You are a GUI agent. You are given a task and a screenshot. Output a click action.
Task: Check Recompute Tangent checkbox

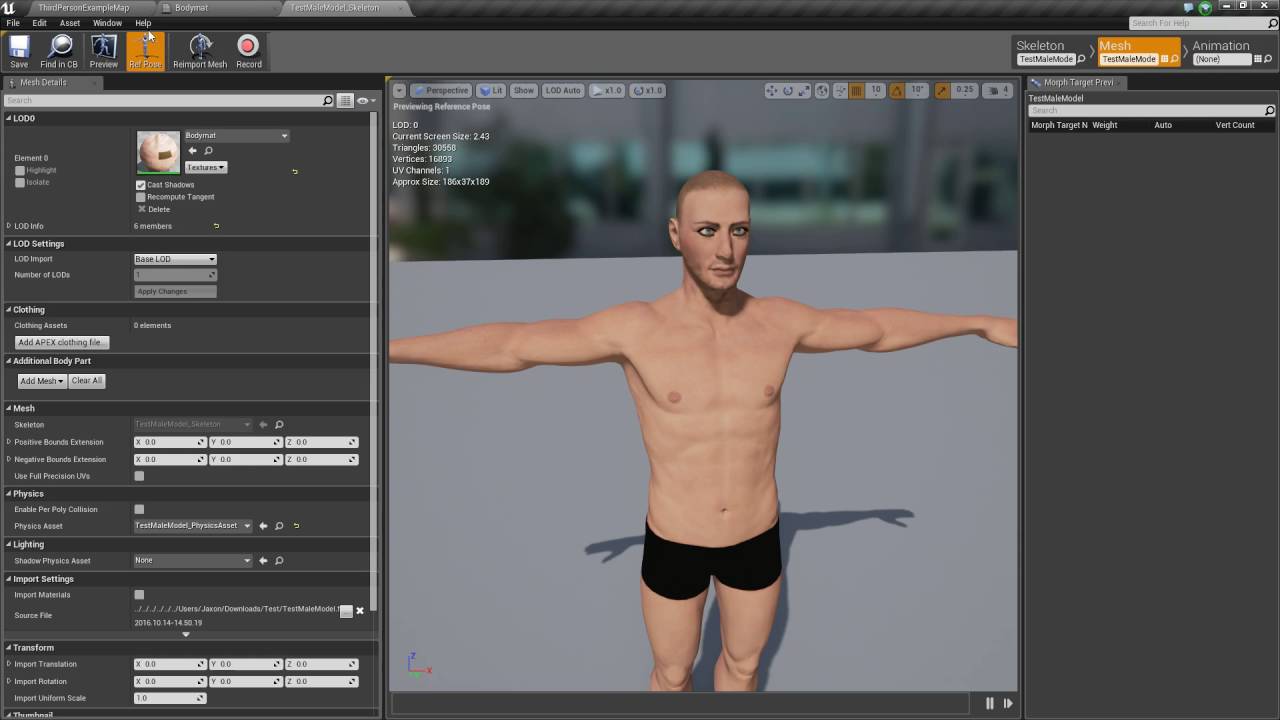tap(141, 197)
